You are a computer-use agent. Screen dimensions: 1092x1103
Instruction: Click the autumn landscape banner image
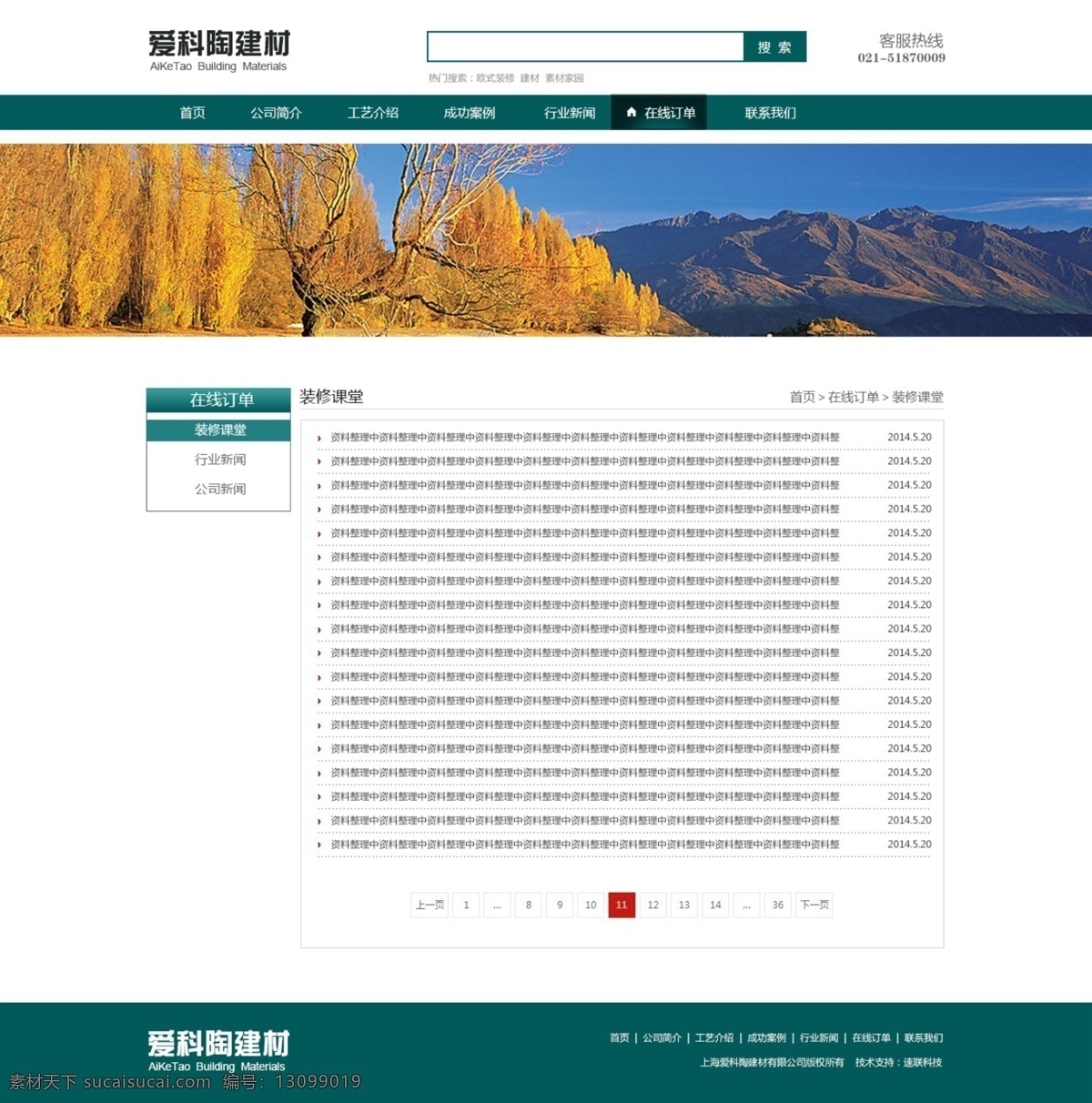click(546, 240)
